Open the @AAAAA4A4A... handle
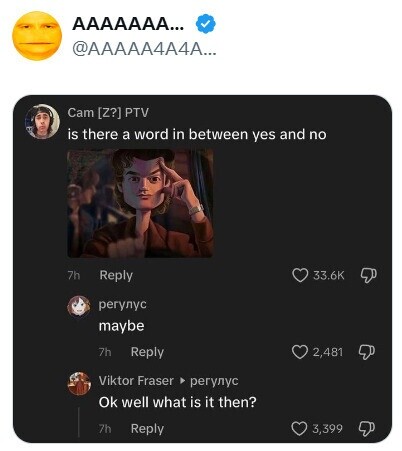402x451 pixels. point(144,50)
